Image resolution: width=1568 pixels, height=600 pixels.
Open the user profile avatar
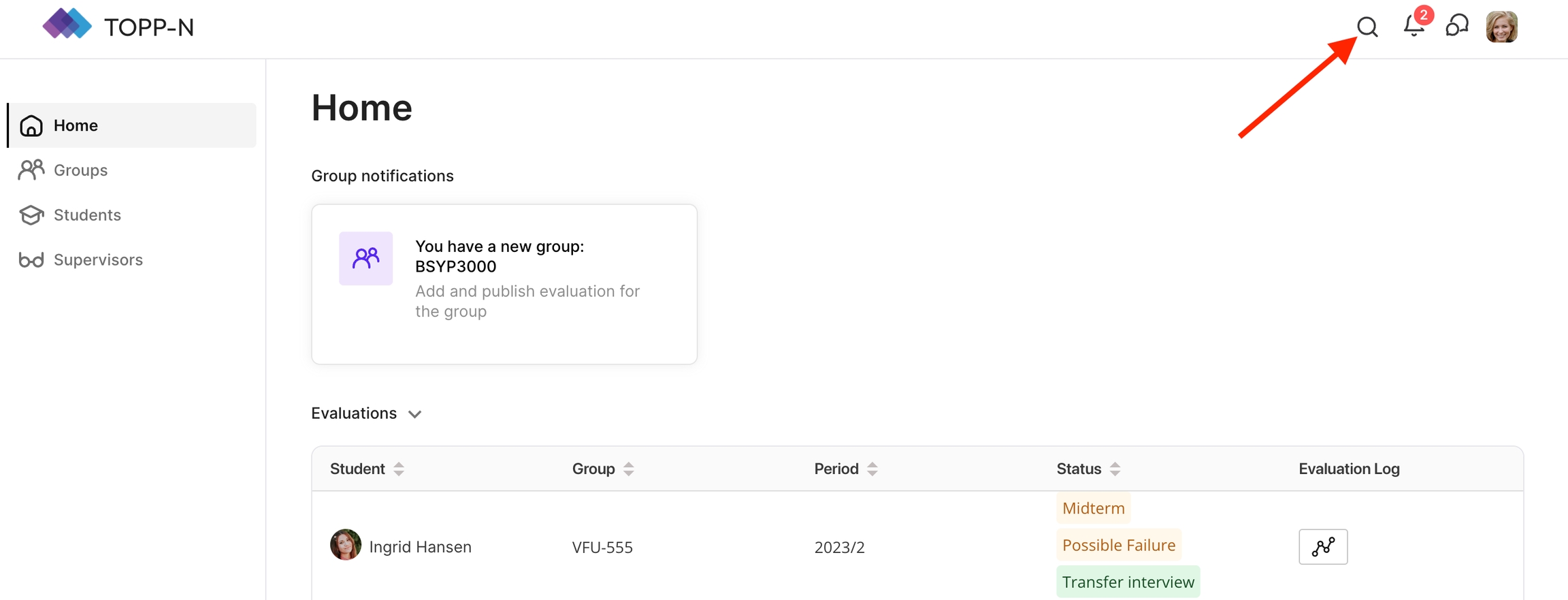click(1501, 27)
